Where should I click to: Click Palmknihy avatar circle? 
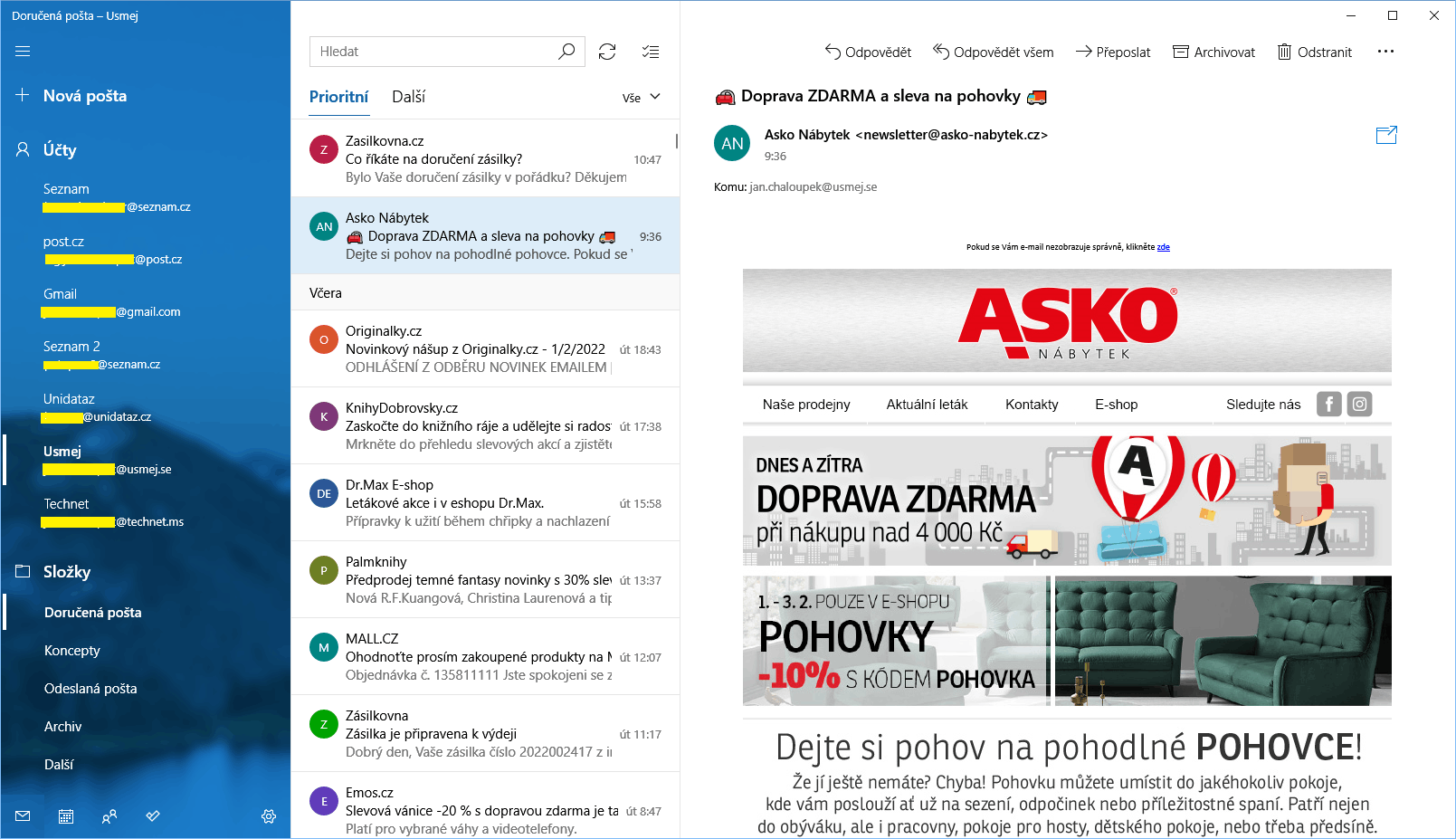(x=324, y=571)
